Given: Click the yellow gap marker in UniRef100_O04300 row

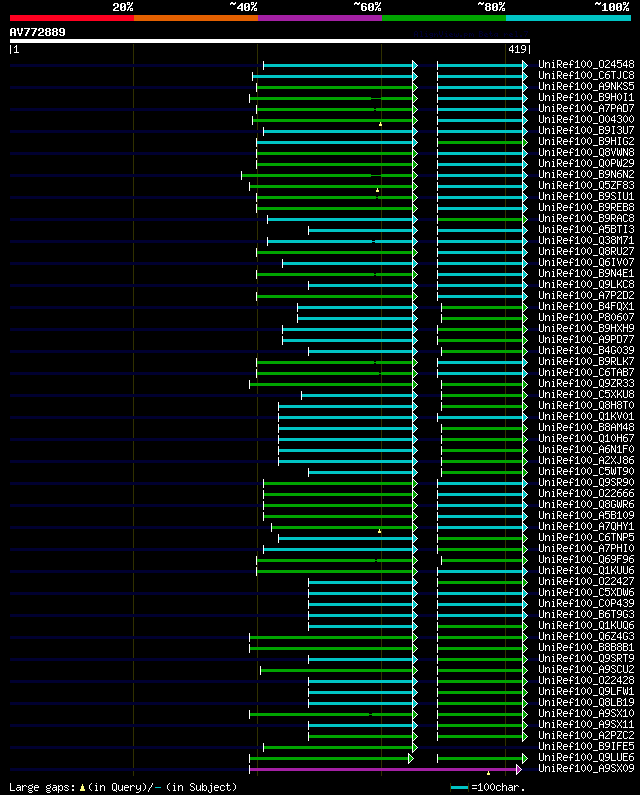Looking at the screenshot, I should tap(380, 124).
